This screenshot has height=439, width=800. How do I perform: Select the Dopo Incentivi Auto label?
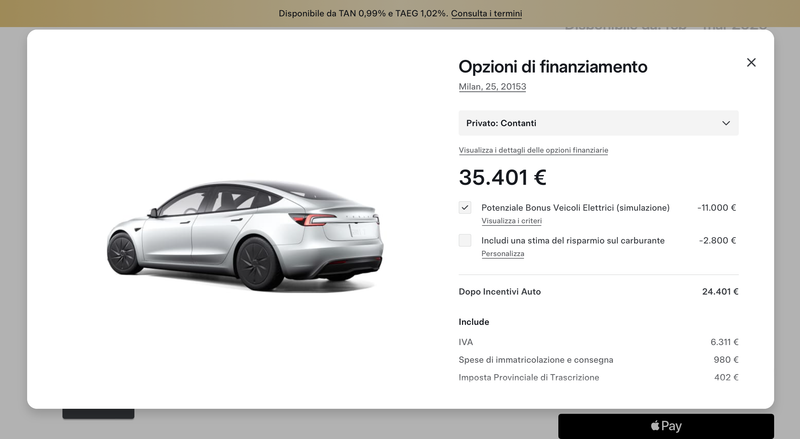pos(499,292)
